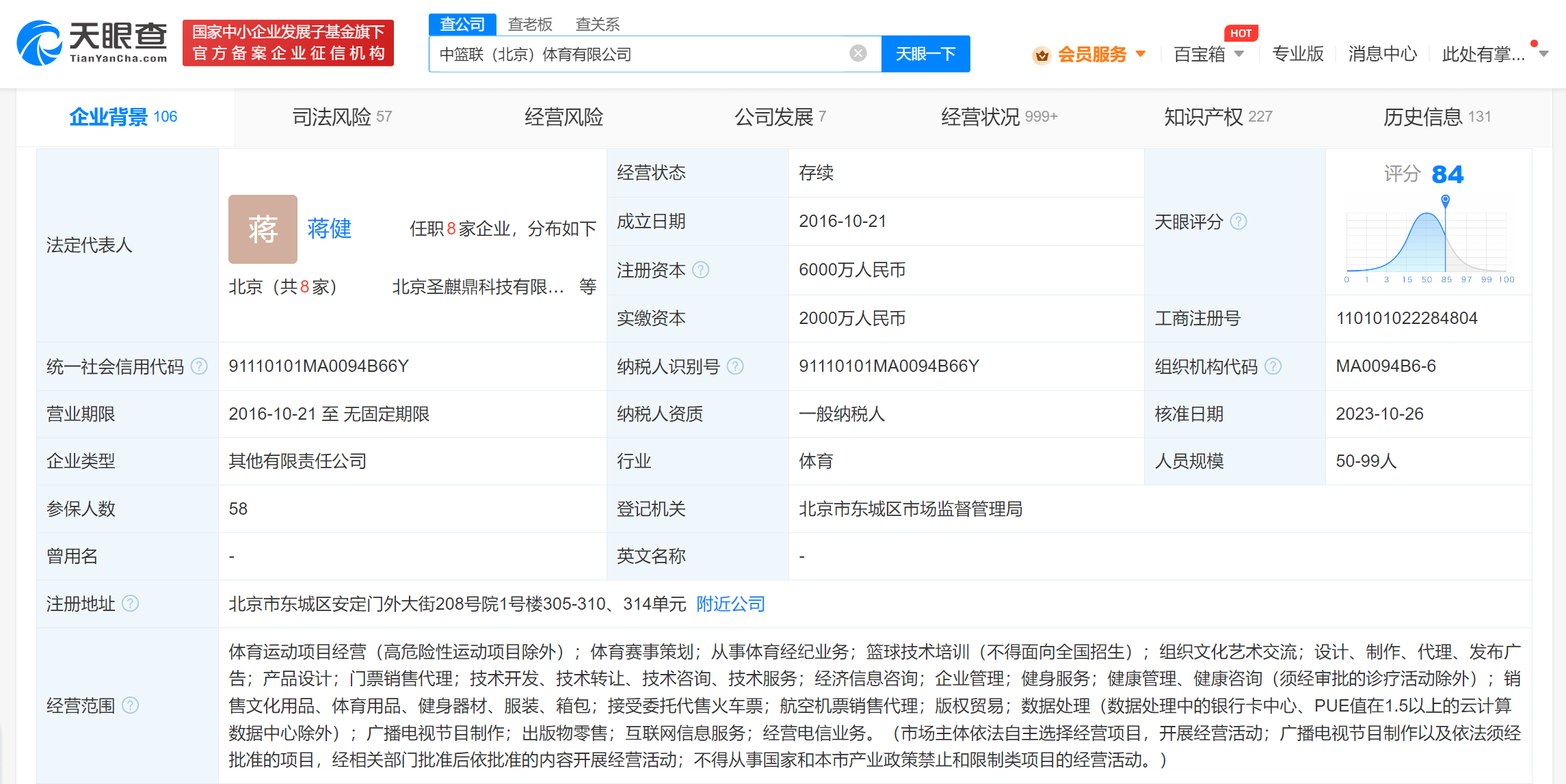The height and width of the screenshot is (784, 1566).
Task: Click the 人员规模 value 50-99人
Action: [1366, 461]
